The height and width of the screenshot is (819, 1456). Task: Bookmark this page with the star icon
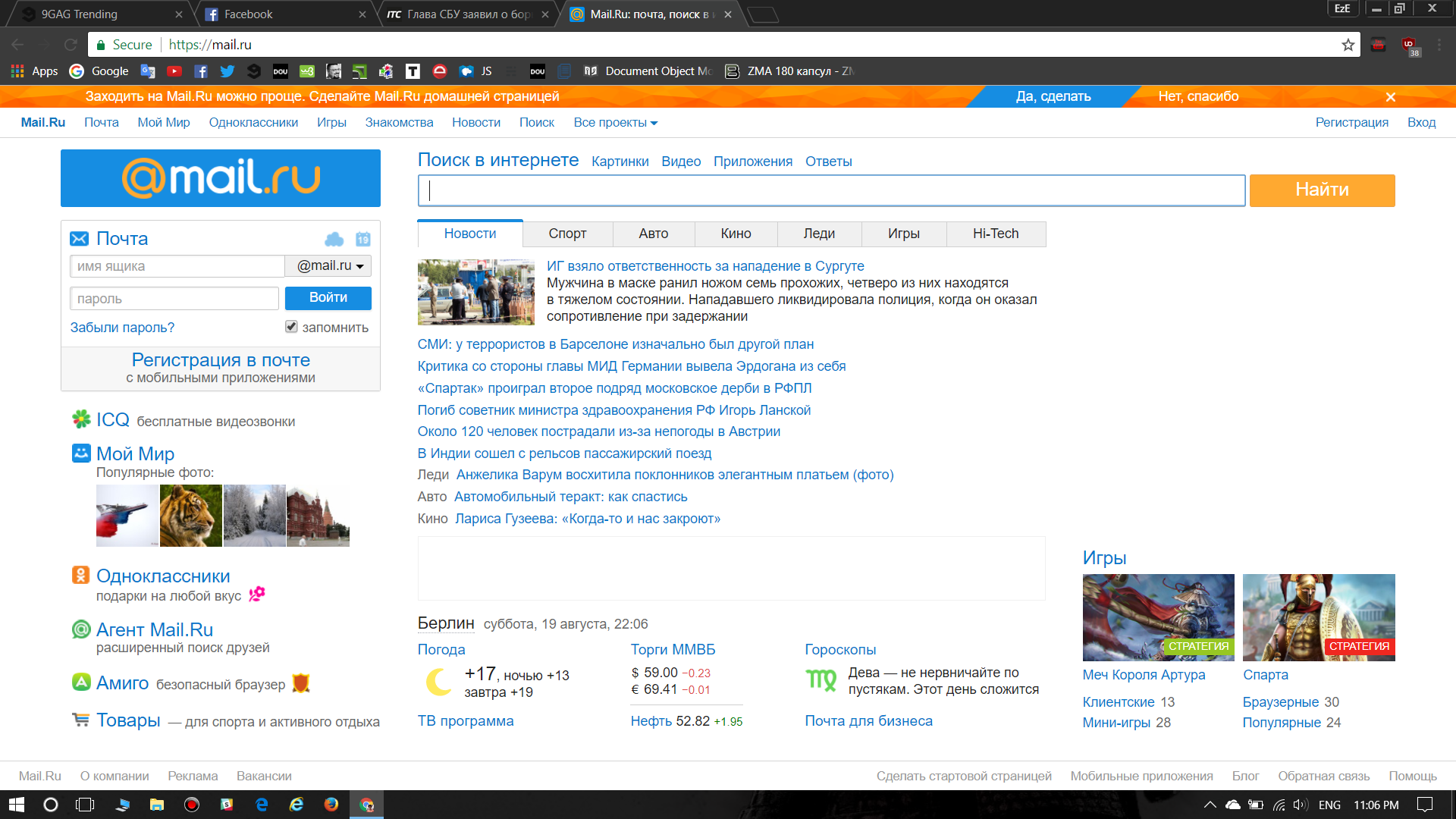1348,45
